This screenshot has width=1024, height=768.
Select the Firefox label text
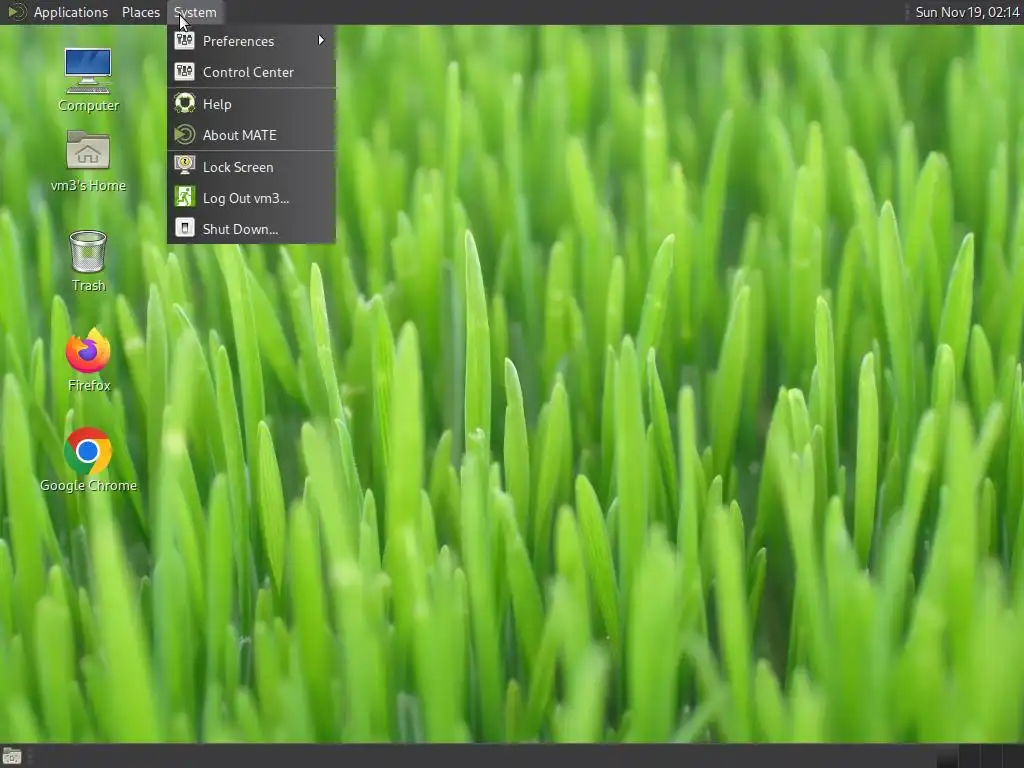(89, 385)
